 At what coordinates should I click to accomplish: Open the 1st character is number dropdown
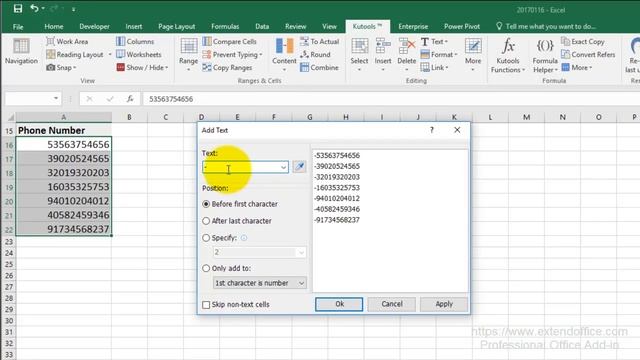tap(260, 283)
